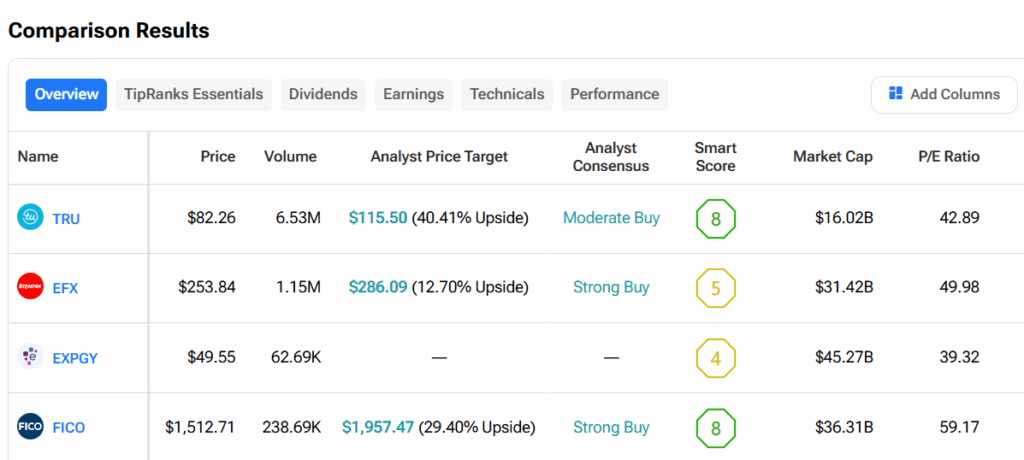Open the Earnings tab

(x=413, y=94)
